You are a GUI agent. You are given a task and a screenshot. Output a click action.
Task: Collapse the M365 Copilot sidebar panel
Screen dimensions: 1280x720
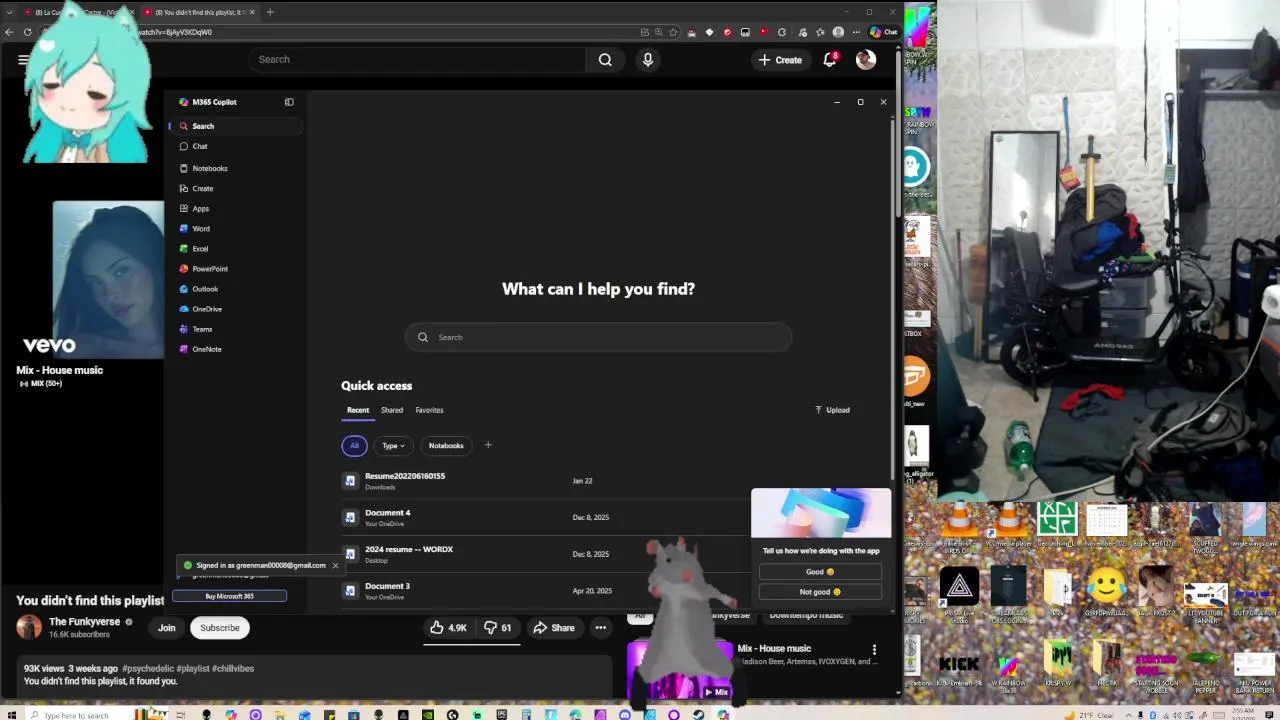click(289, 102)
